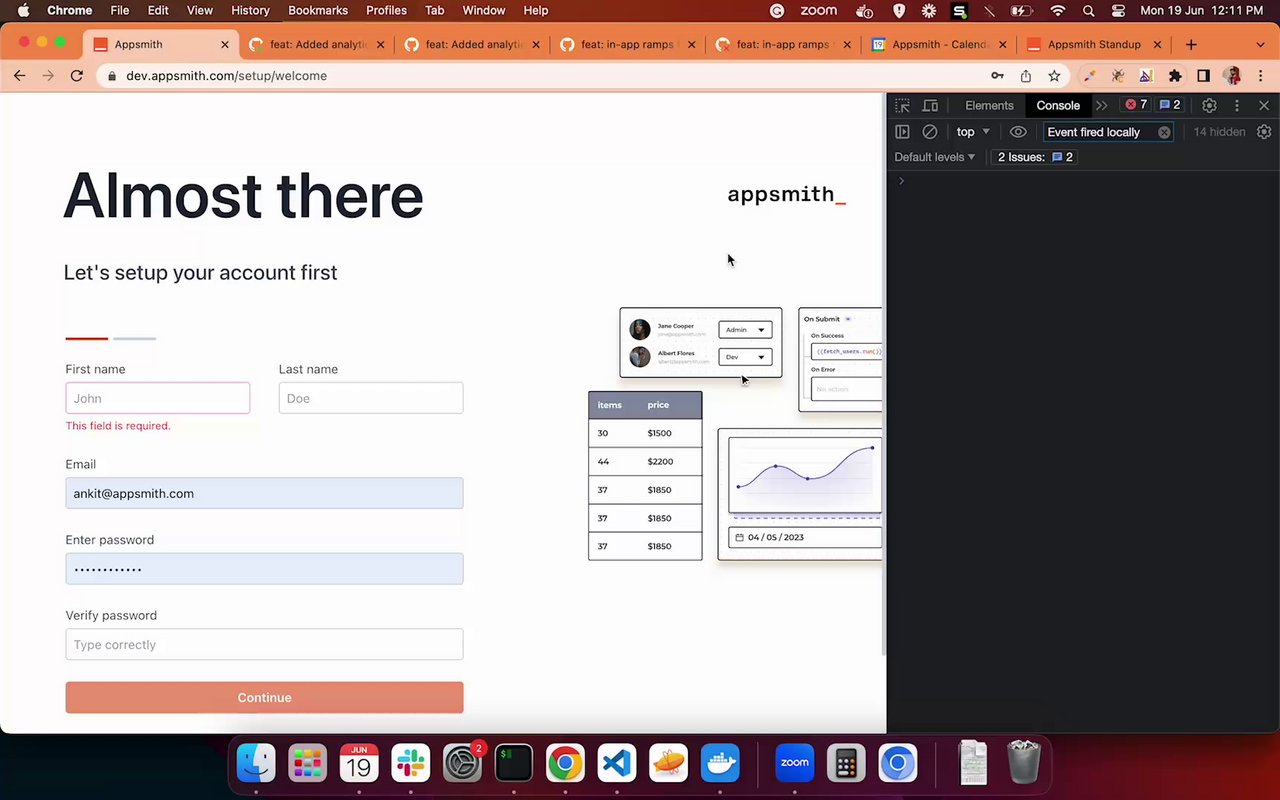Open the tab search chevron in Chrome
This screenshot has width=1280, height=800.
pos(1260,45)
